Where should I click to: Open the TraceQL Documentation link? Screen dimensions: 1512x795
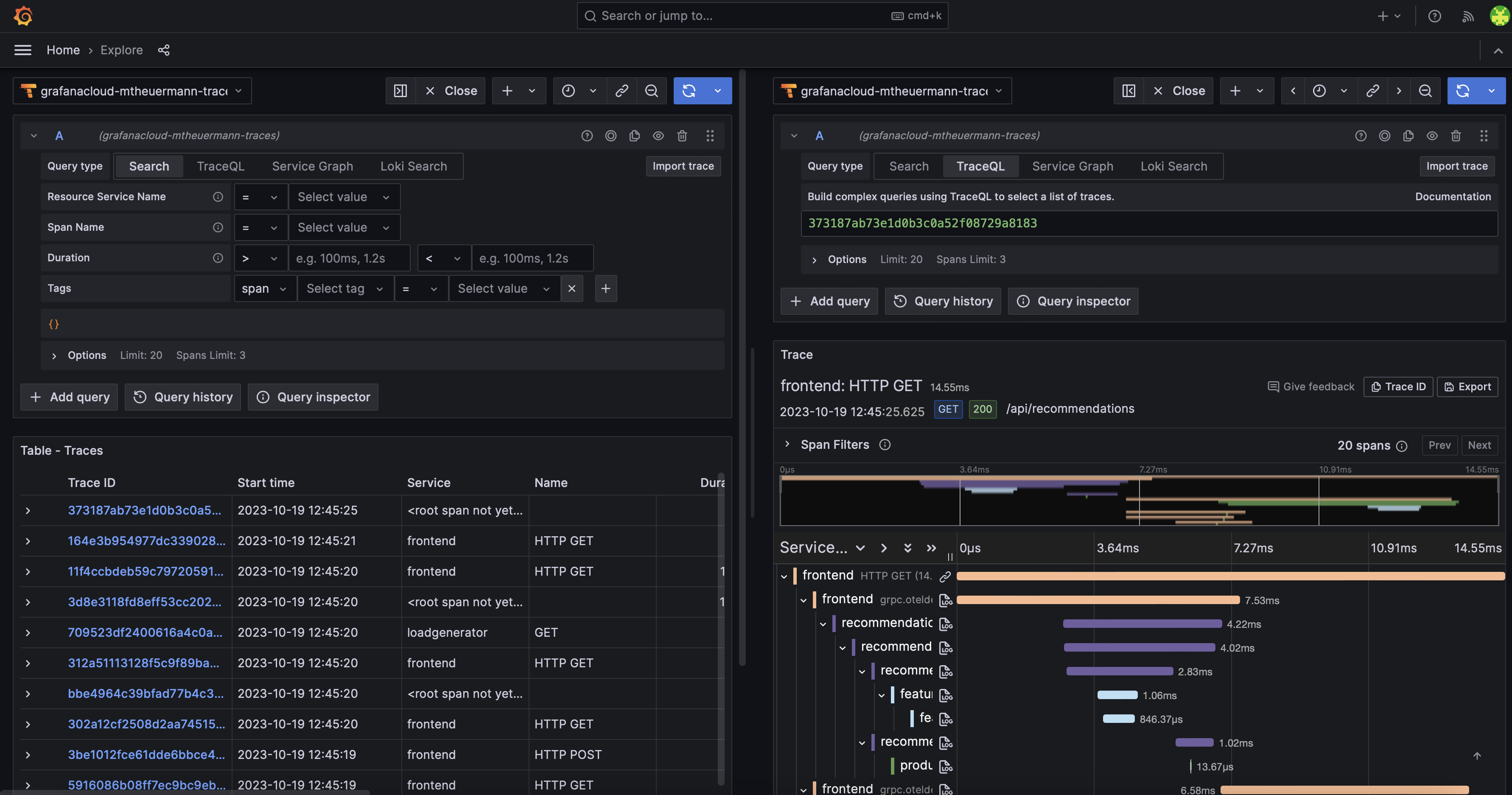click(x=1453, y=197)
